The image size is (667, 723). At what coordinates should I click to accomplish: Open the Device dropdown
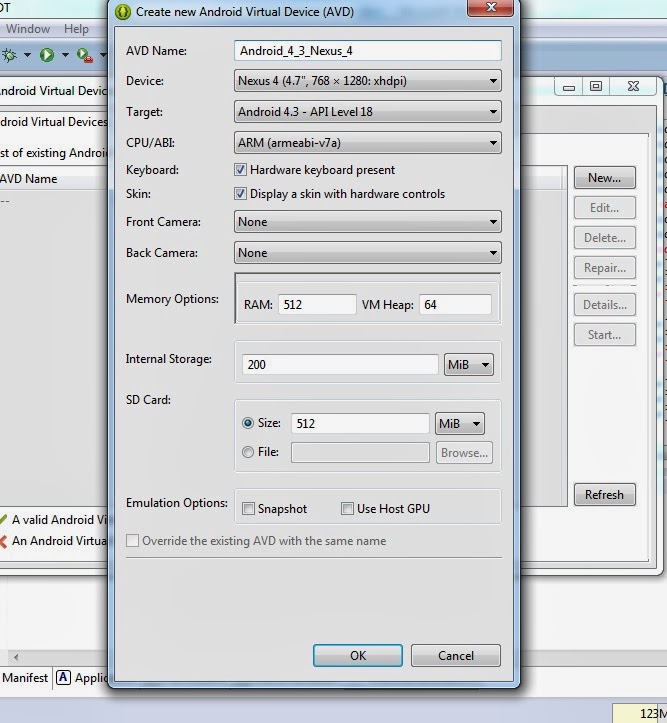coord(368,81)
